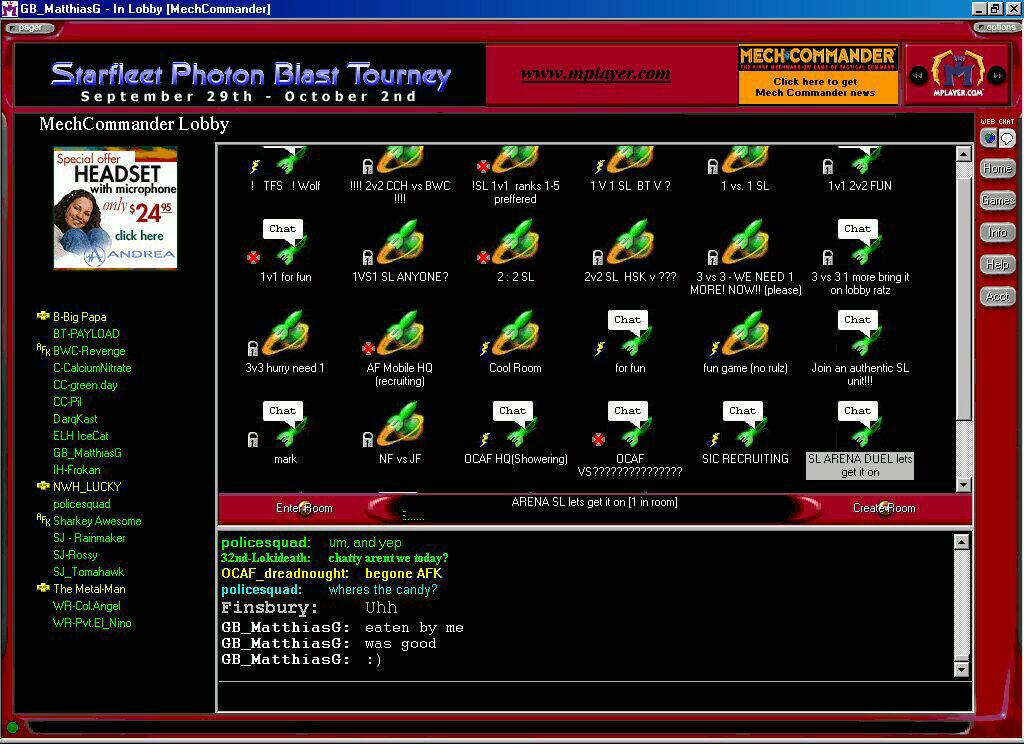This screenshot has width=1024, height=744.
Task: Click the Info sidebar button
Action: click(x=998, y=233)
